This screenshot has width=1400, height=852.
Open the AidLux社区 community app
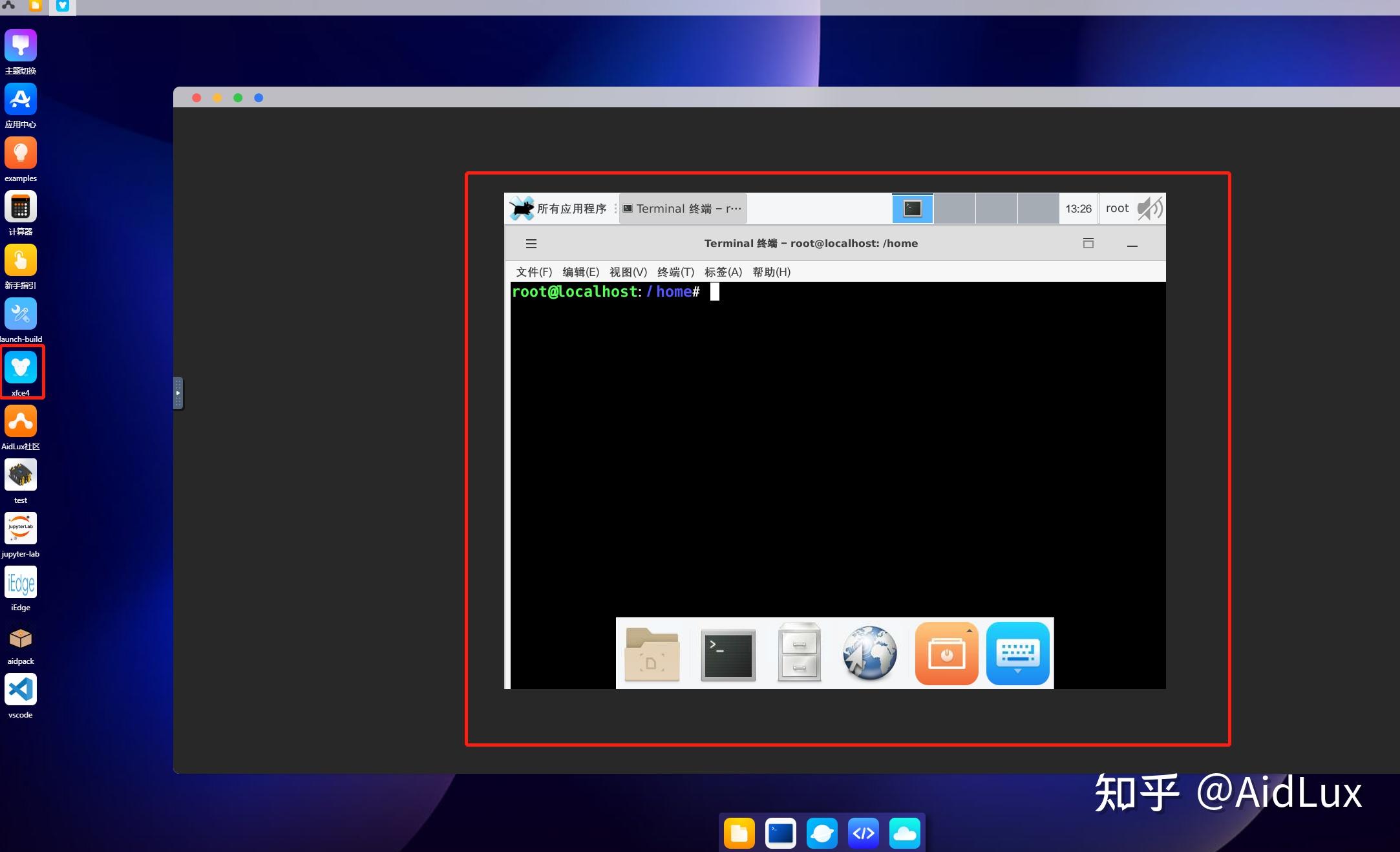pyautogui.click(x=21, y=421)
